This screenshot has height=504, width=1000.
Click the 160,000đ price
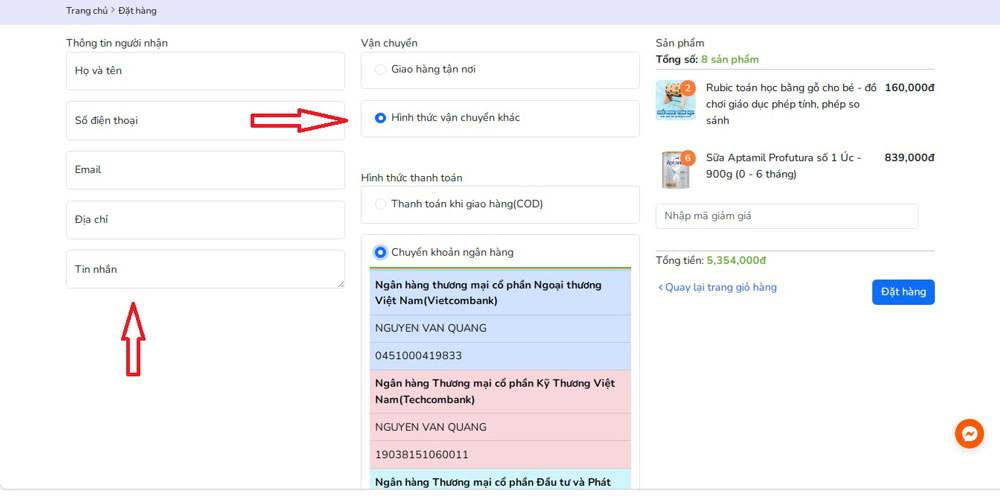[x=909, y=88]
